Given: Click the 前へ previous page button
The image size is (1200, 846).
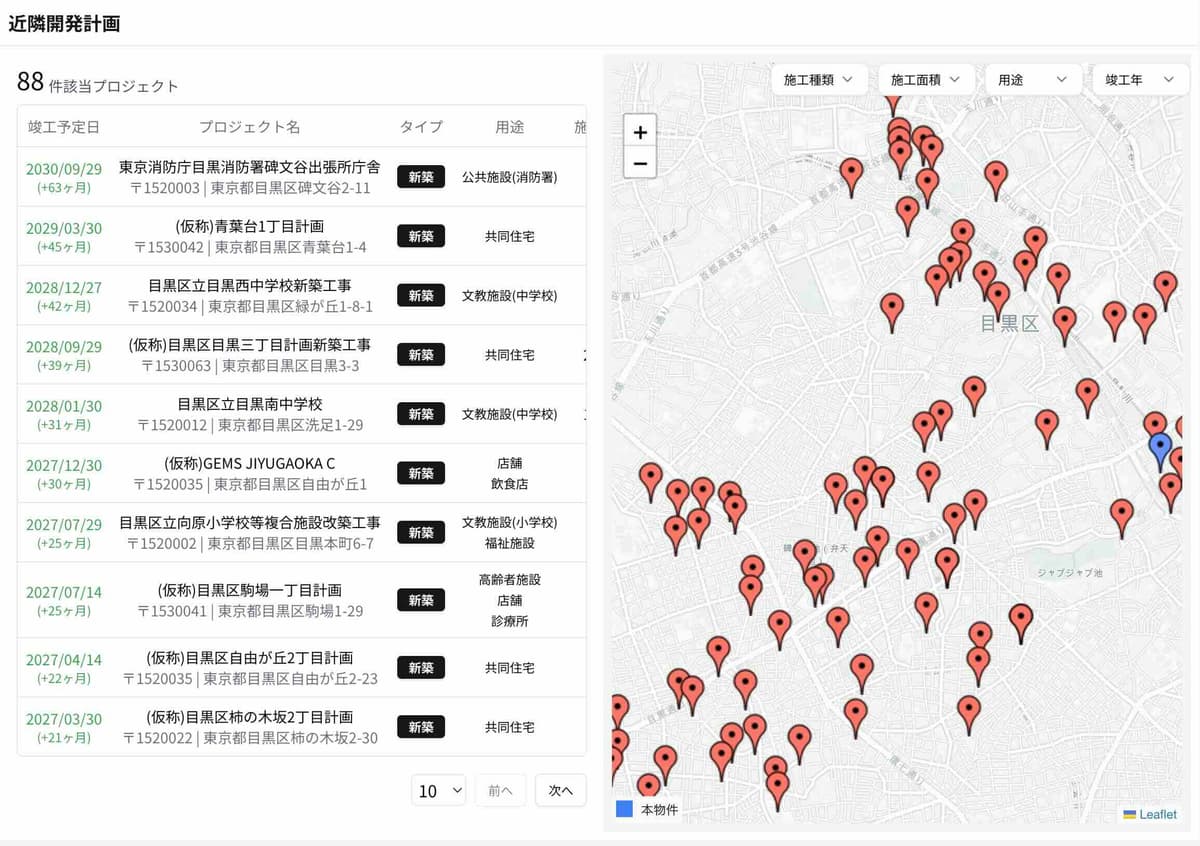Looking at the screenshot, I should [x=500, y=790].
